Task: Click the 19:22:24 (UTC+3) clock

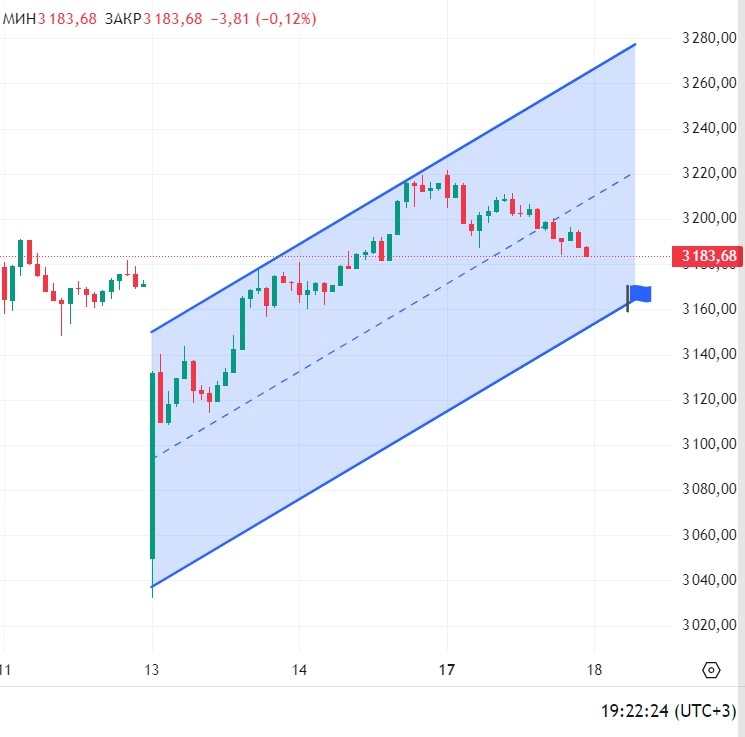Action: pos(668,711)
